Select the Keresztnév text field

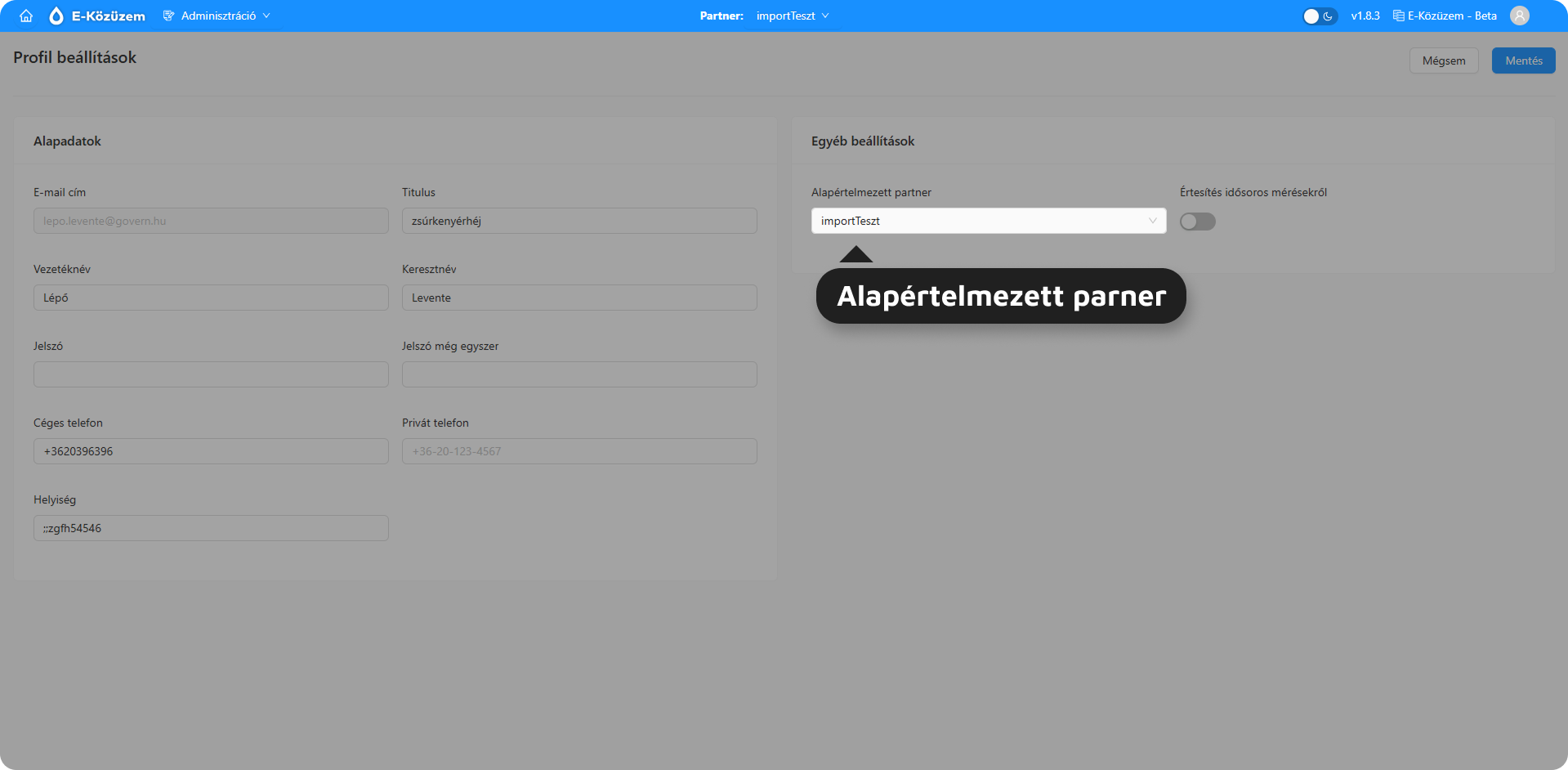579,298
